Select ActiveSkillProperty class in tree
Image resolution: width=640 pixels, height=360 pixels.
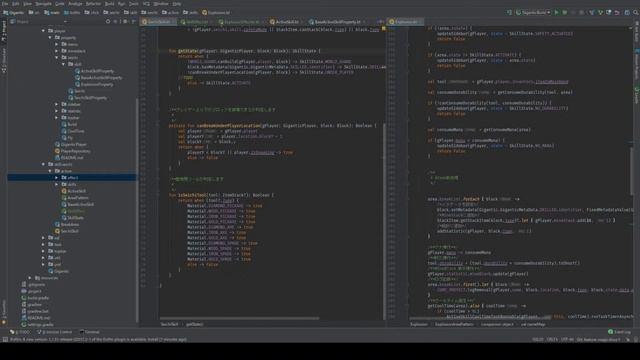pos(94,71)
